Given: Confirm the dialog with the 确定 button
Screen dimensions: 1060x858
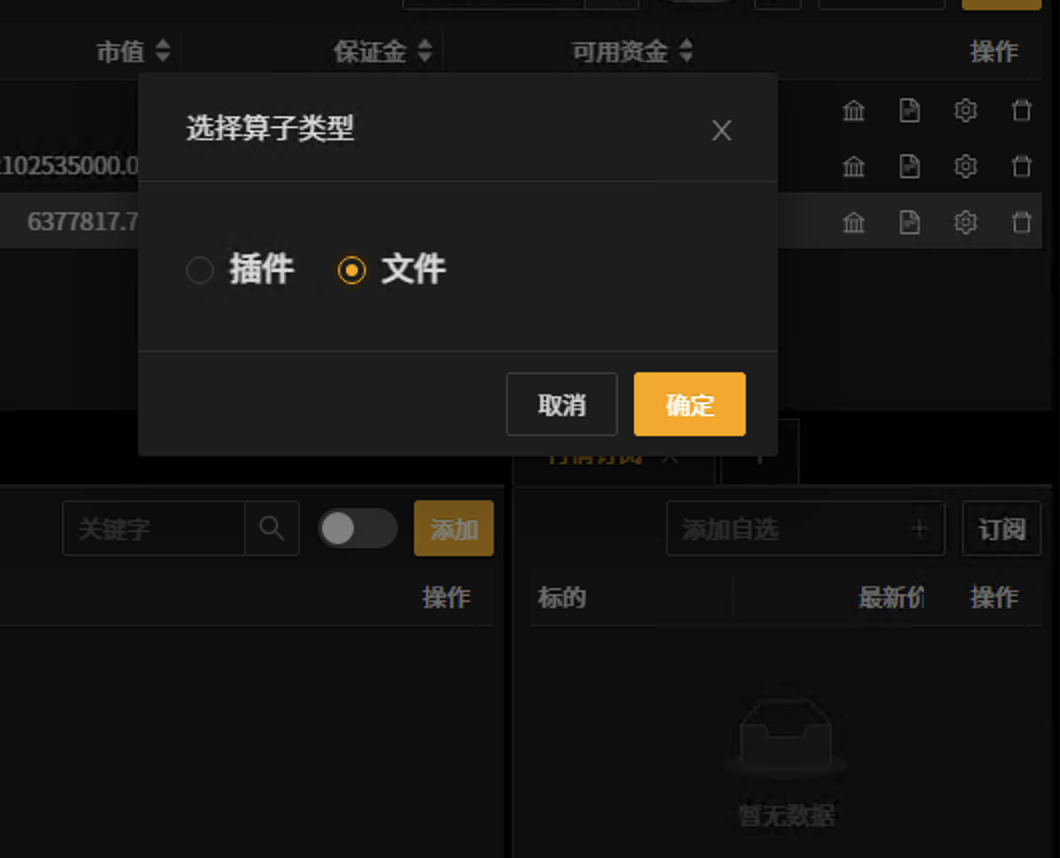Looking at the screenshot, I should coord(688,404).
